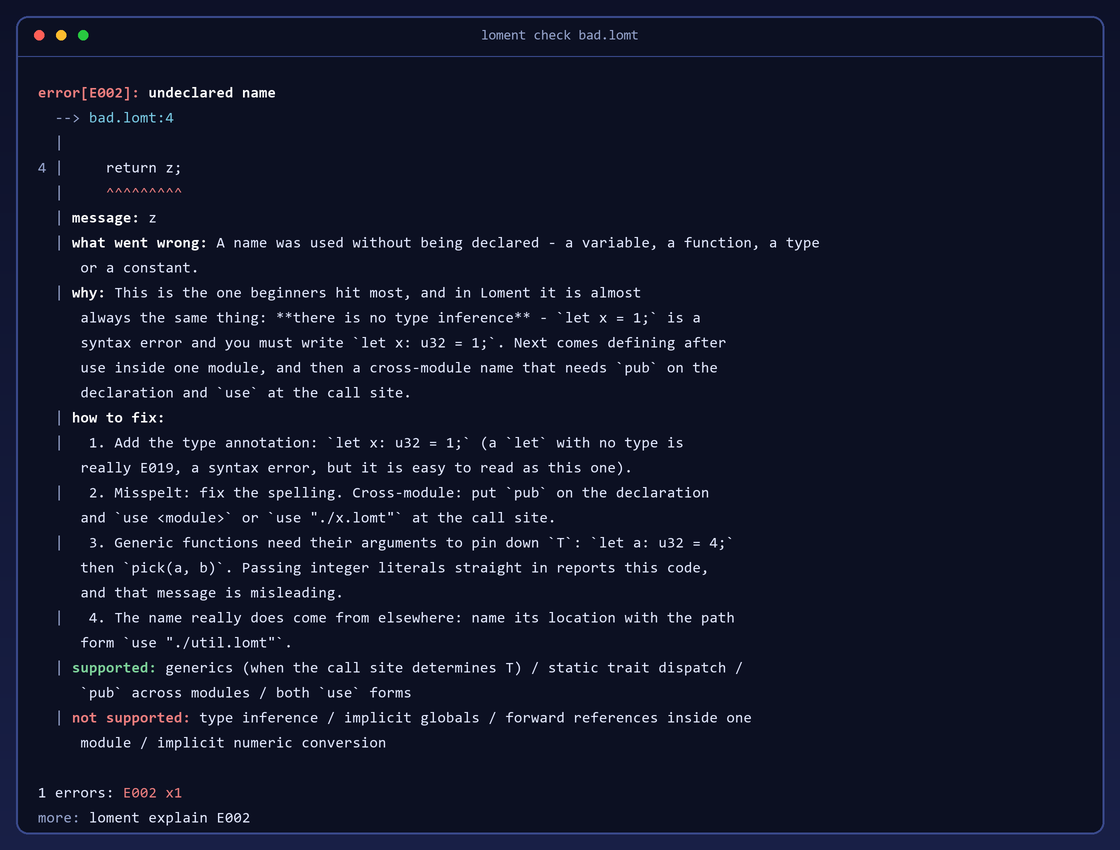Click 'module / implicit numeric conversion' line
Viewport: 1120px width, 850px height.
[x=233, y=743]
